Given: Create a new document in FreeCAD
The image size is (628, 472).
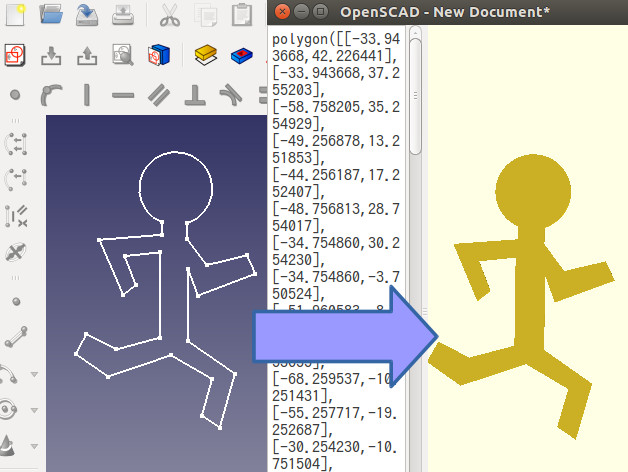Looking at the screenshot, I should (x=15, y=14).
